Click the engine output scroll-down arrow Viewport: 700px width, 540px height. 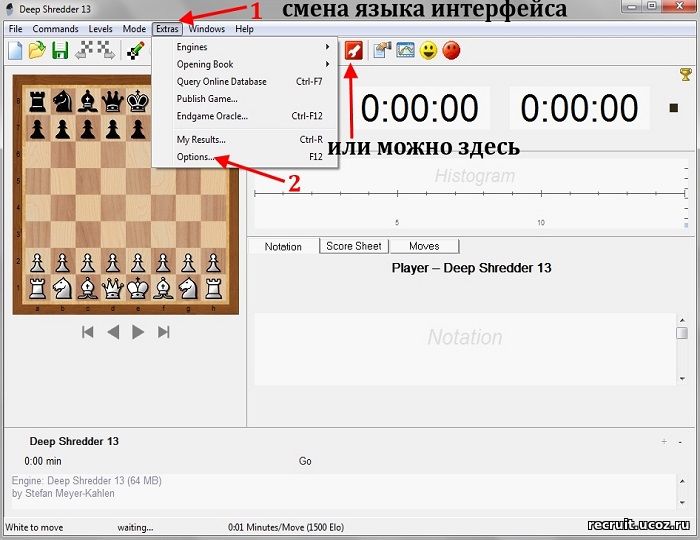(682, 502)
